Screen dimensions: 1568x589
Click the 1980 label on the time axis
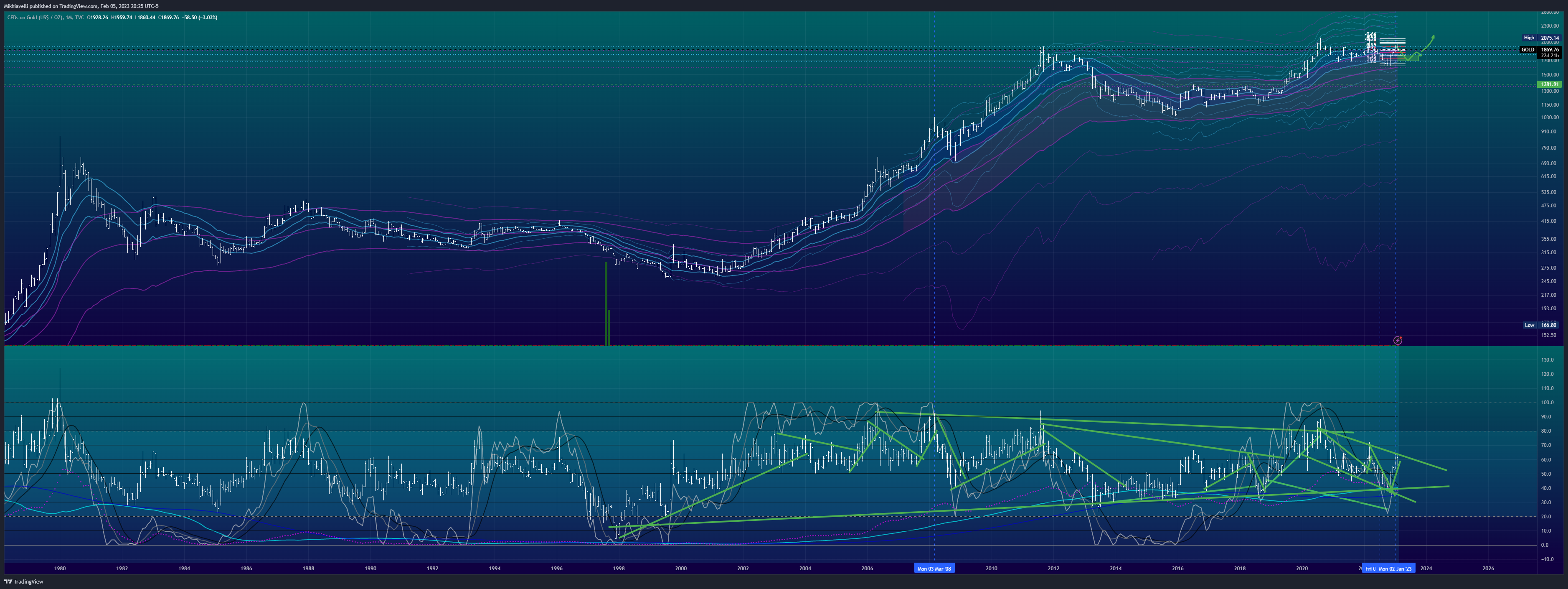[60, 568]
